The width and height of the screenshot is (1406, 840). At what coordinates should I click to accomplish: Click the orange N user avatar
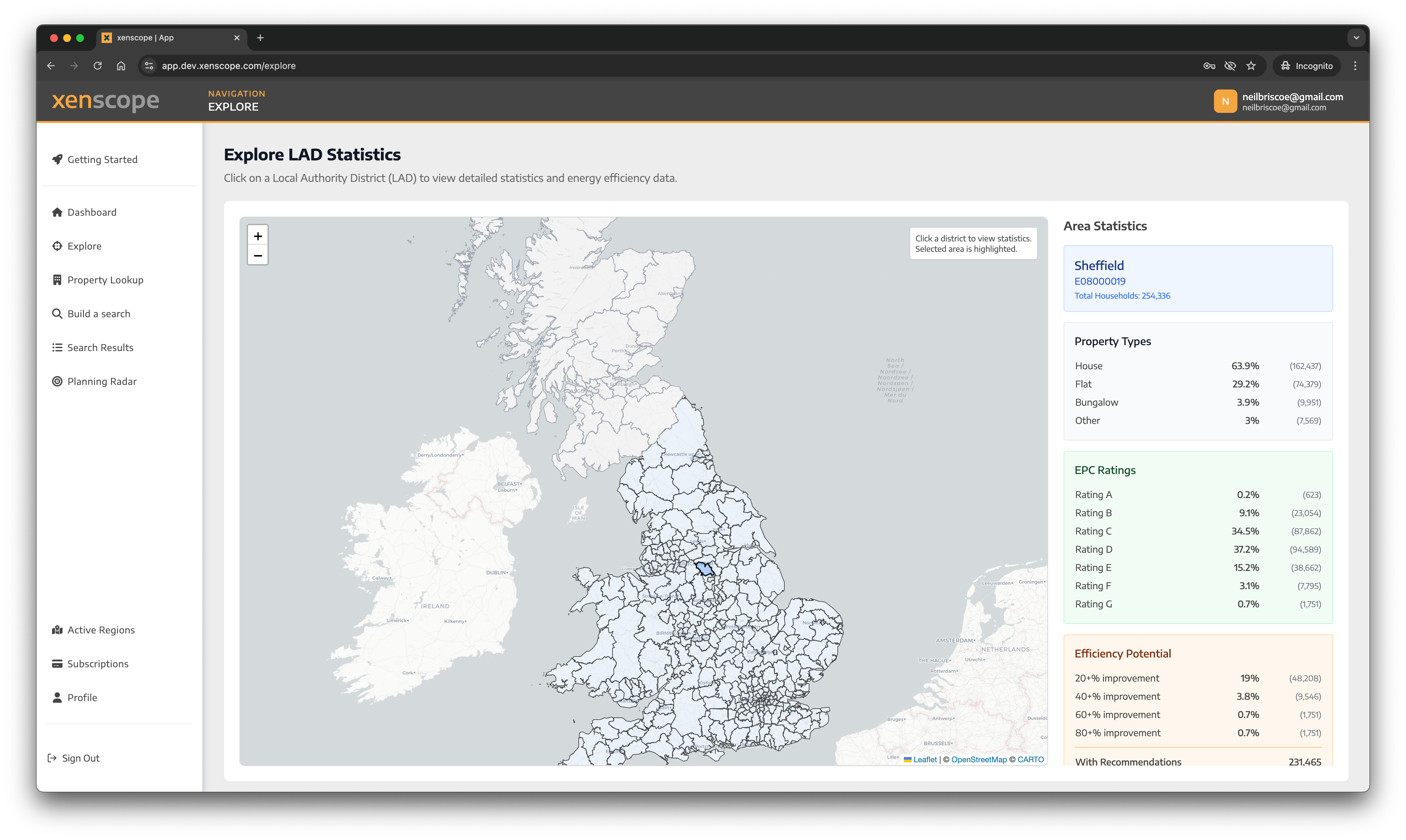click(x=1225, y=101)
